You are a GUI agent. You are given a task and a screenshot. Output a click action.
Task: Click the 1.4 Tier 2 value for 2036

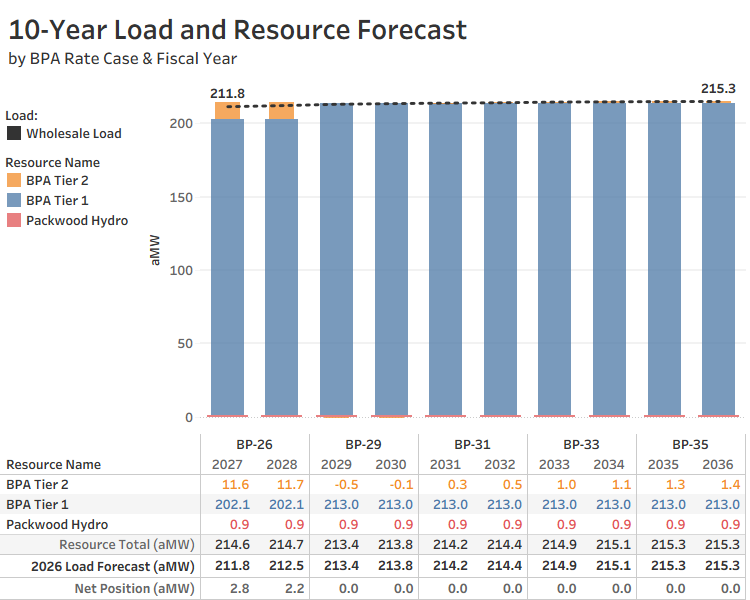point(730,484)
